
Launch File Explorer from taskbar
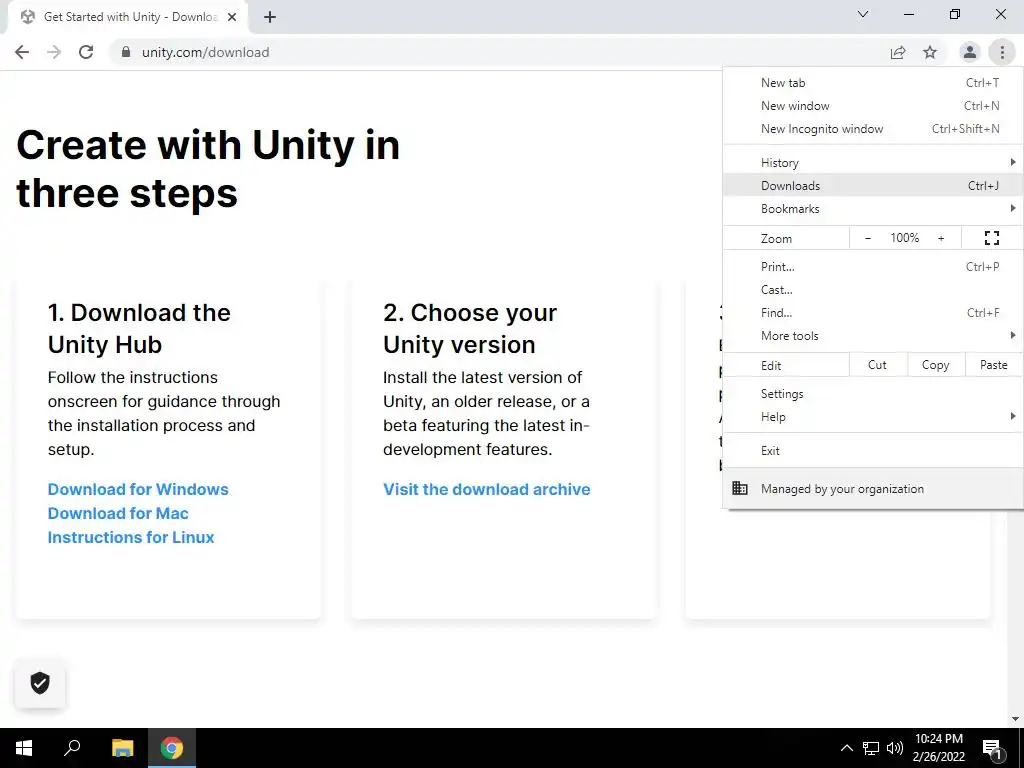click(x=122, y=748)
